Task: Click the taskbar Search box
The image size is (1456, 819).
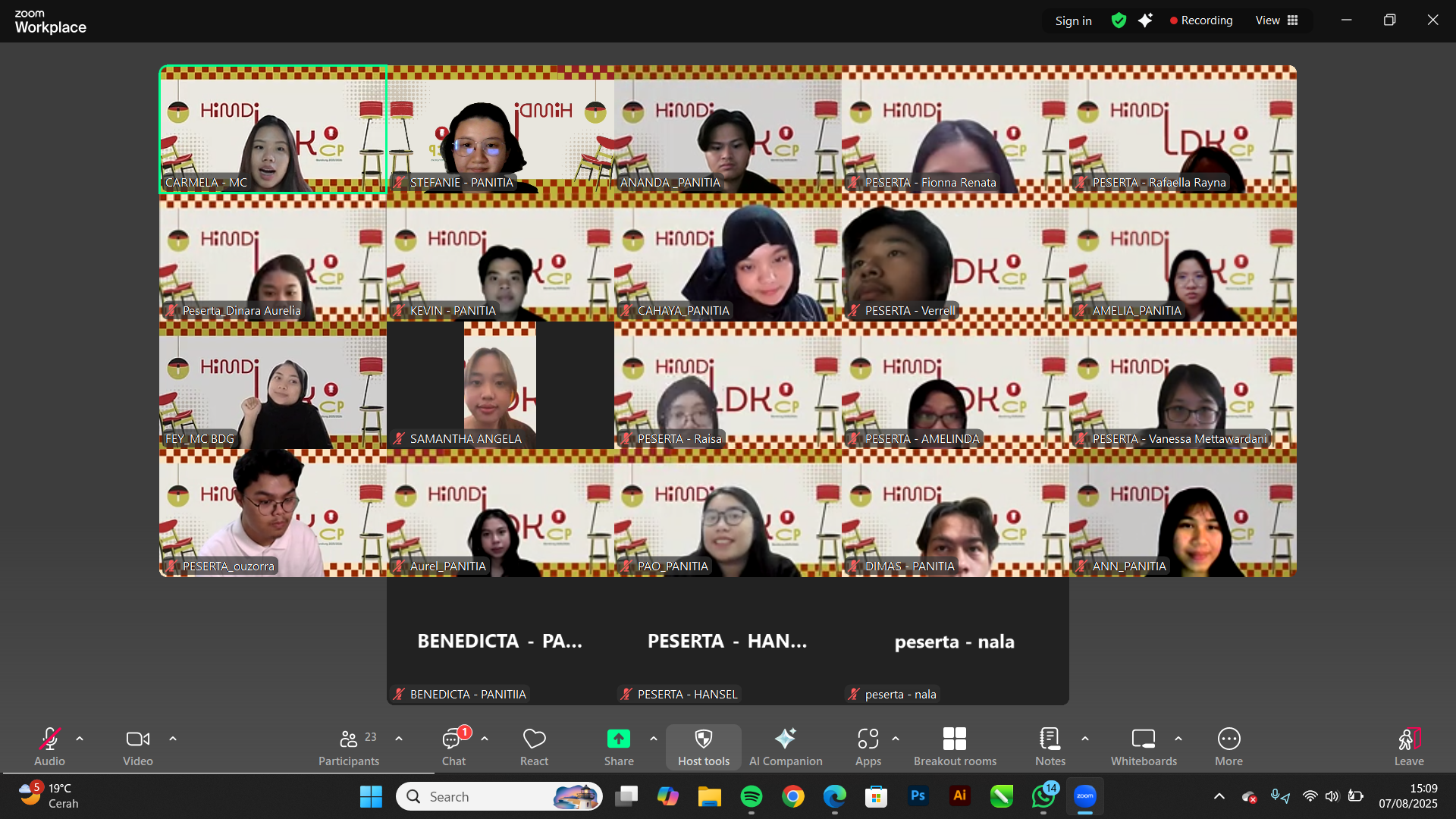Action: coord(499,796)
